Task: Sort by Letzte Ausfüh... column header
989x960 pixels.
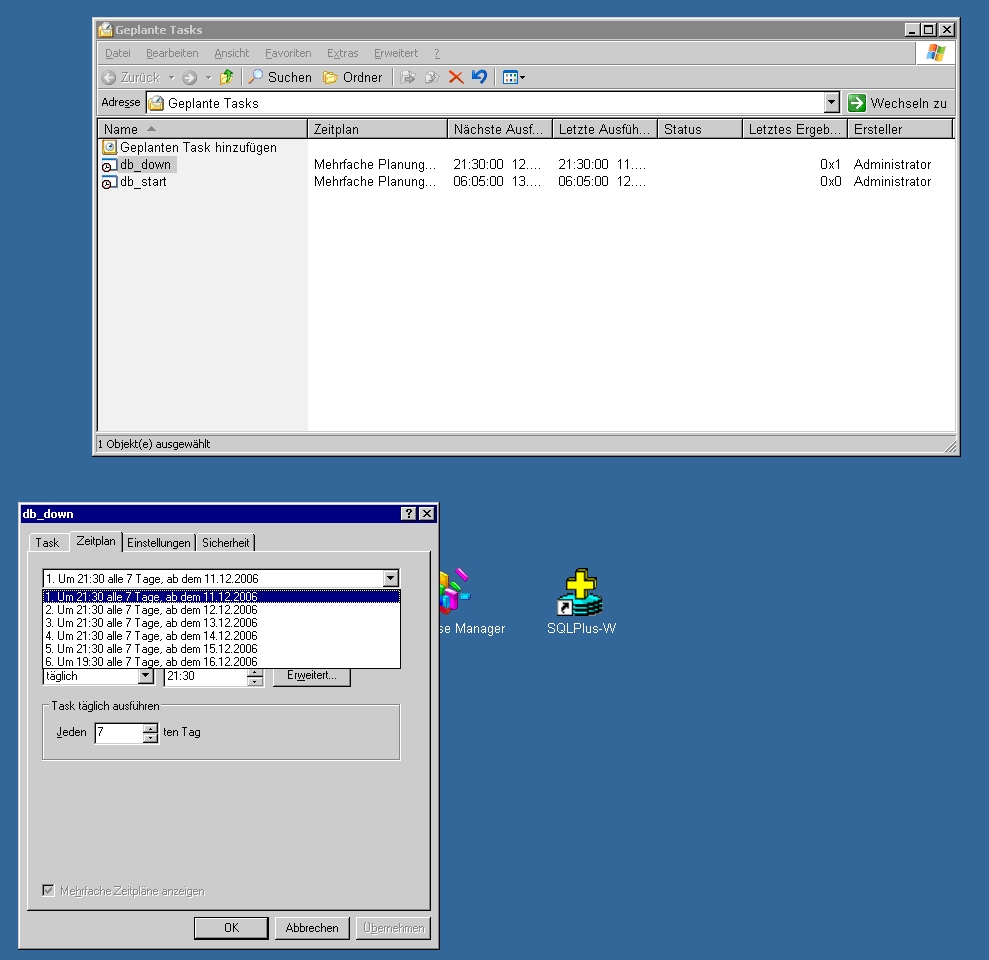Action: 605,129
